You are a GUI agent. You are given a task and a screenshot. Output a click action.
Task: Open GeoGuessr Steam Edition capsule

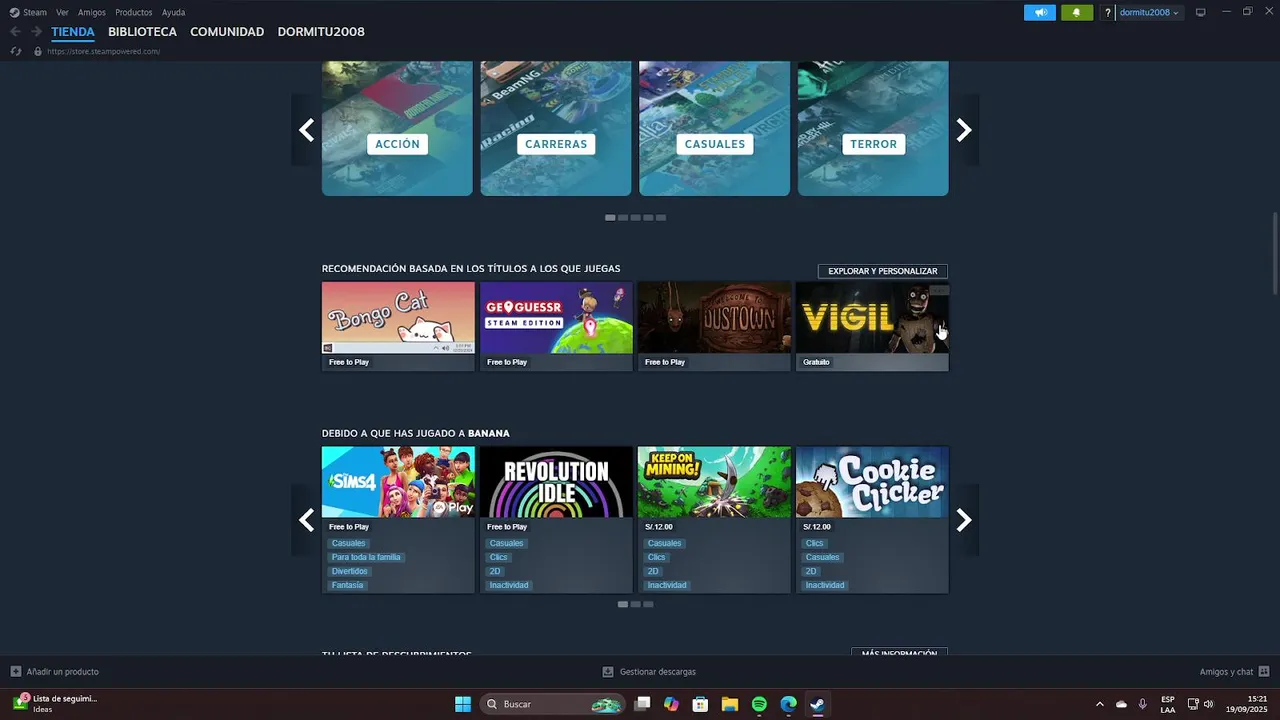[556, 326]
